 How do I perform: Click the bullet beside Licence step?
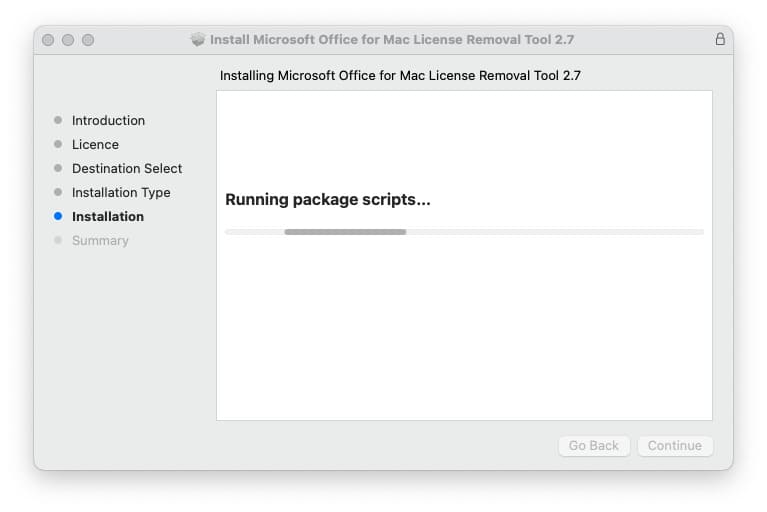click(x=58, y=144)
